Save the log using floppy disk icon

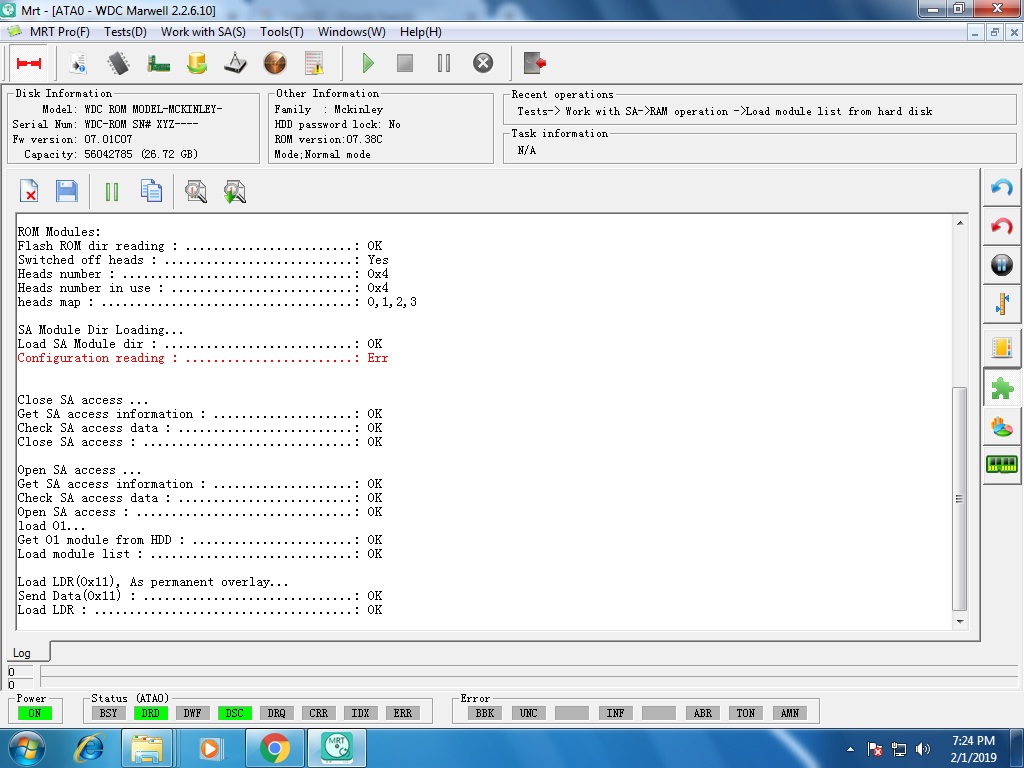tap(67, 191)
